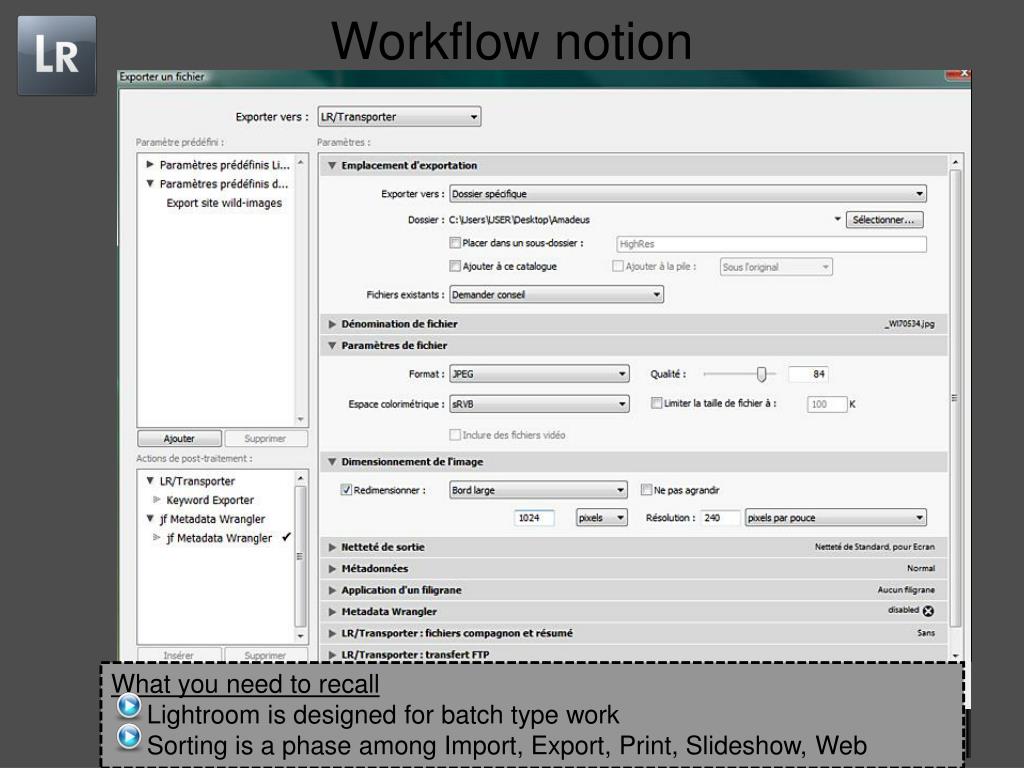Select Keyword Exporter action
1024x768 pixels.
click(x=210, y=500)
